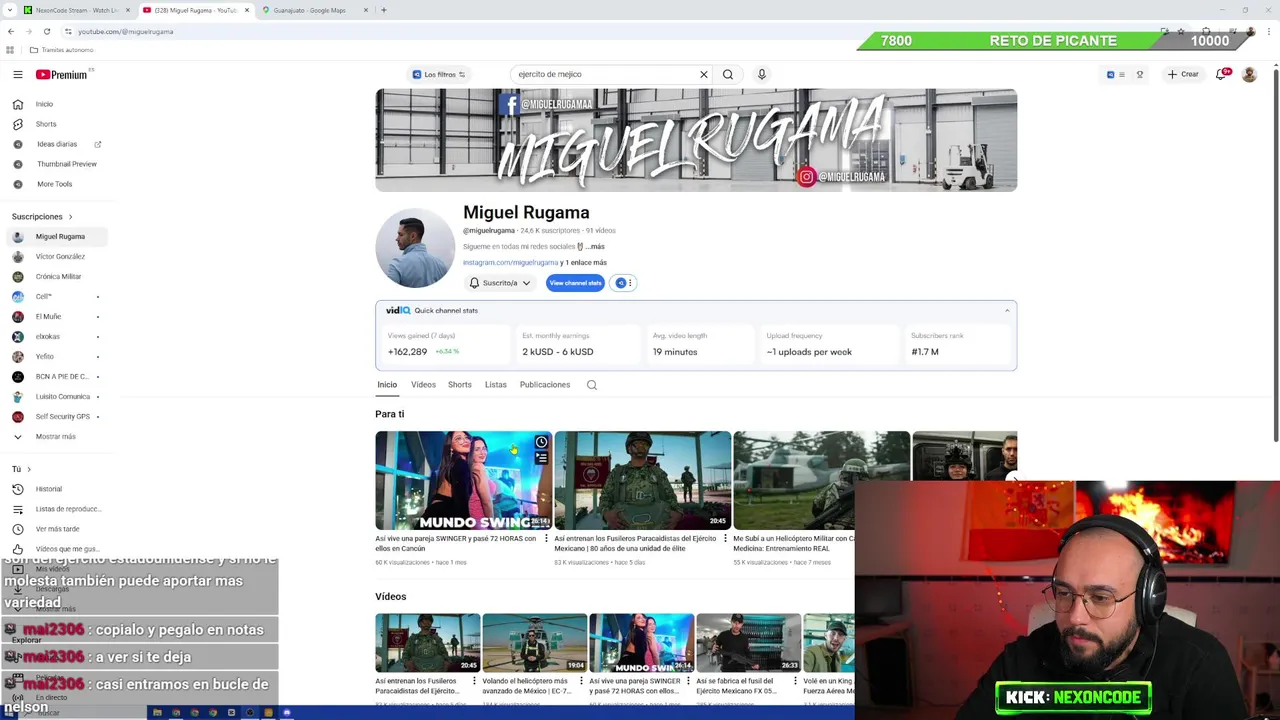This screenshot has height=720, width=1280.
Task: Switch to the Vídeos channel tab
Action: click(x=423, y=385)
